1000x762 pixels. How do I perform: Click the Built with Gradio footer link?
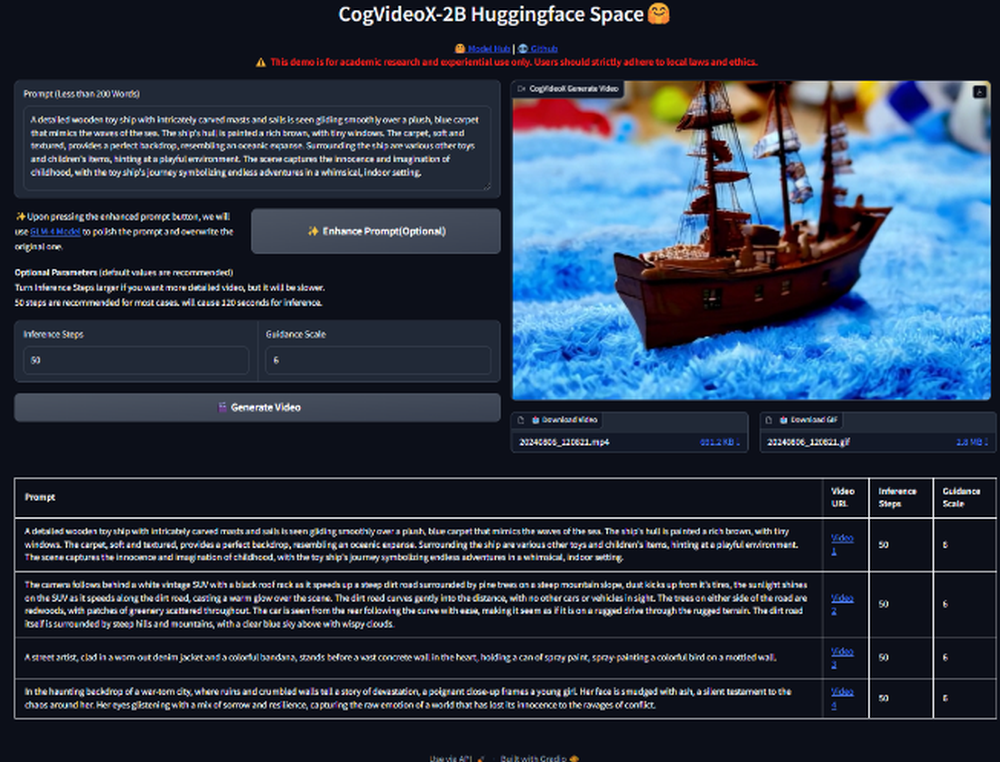(540, 758)
